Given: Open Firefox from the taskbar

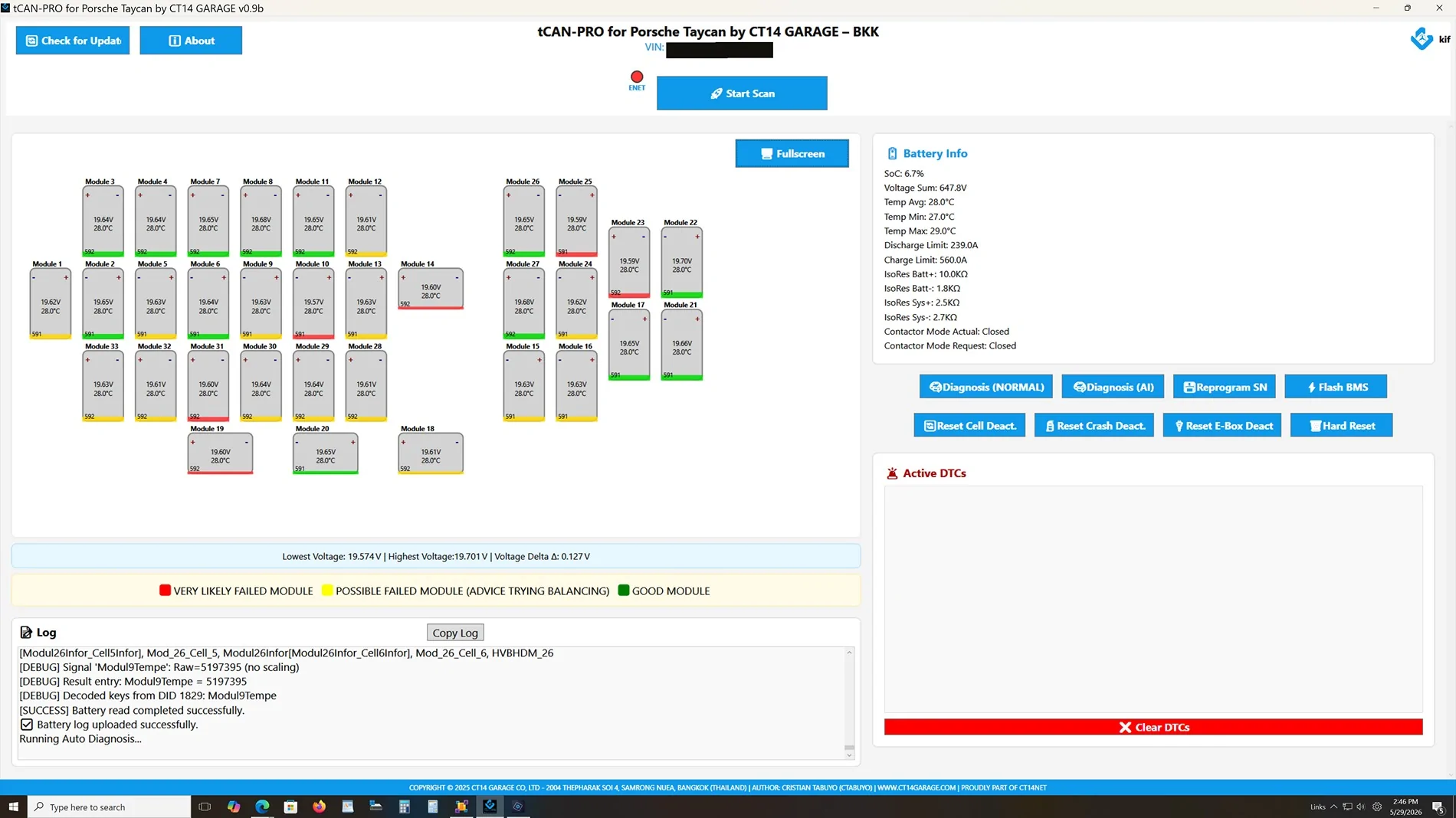Looking at the screenshot, I should point(319,807).
